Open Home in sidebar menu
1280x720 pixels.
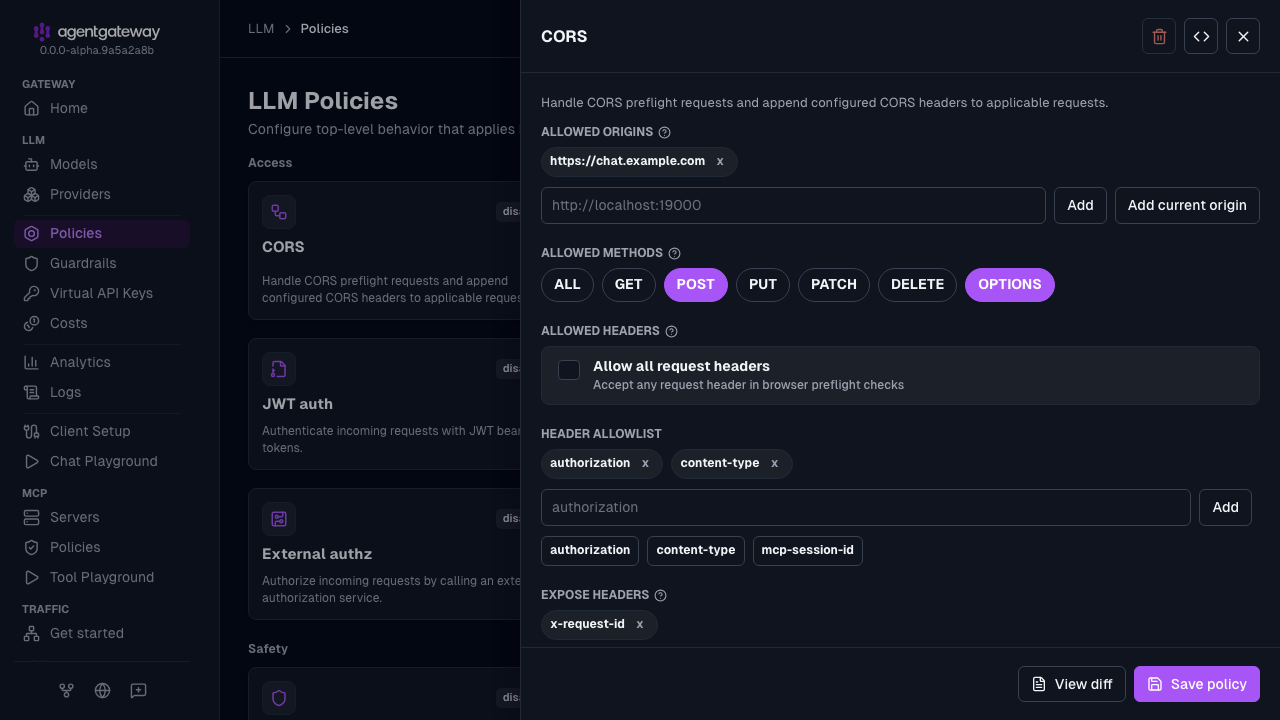coord(102,108)
